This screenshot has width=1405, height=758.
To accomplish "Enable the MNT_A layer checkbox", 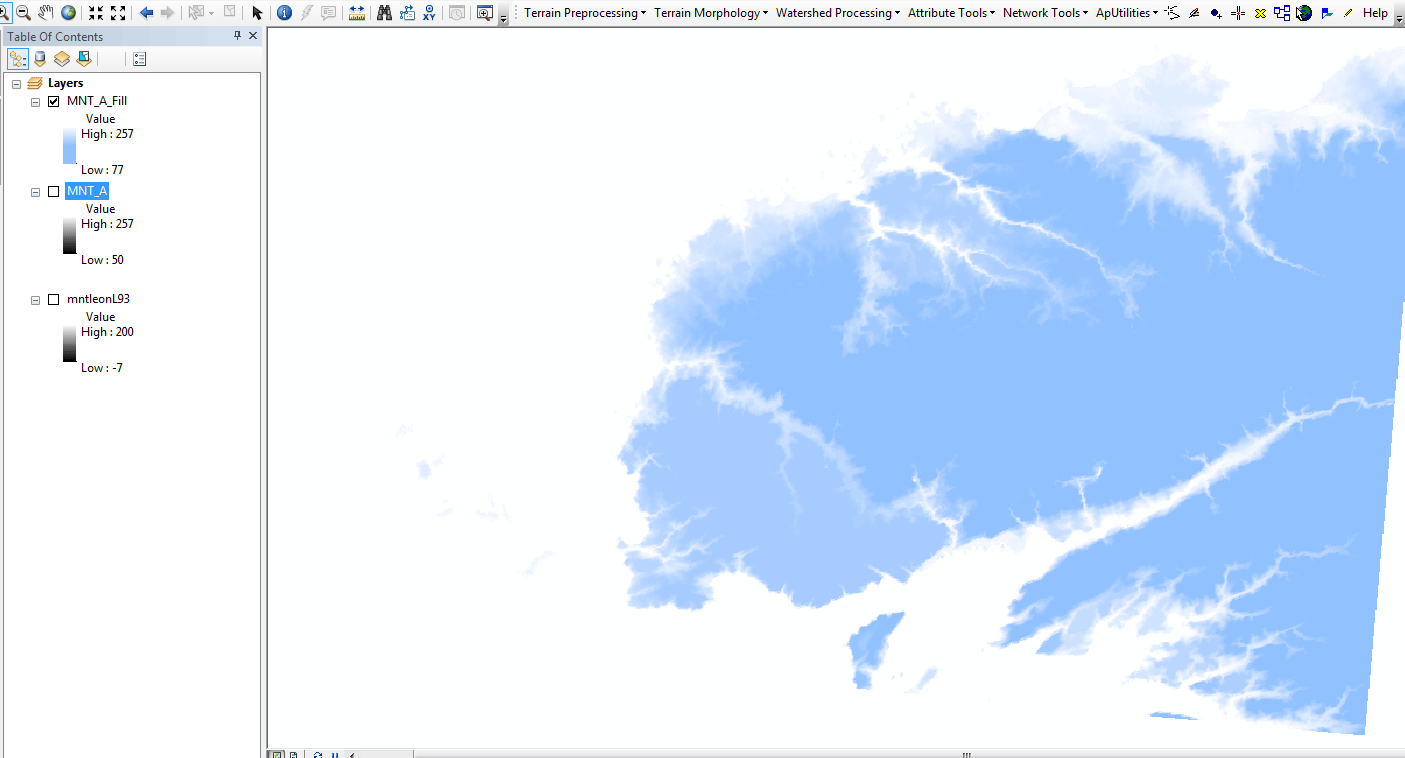I will click(x=54, y=191).
